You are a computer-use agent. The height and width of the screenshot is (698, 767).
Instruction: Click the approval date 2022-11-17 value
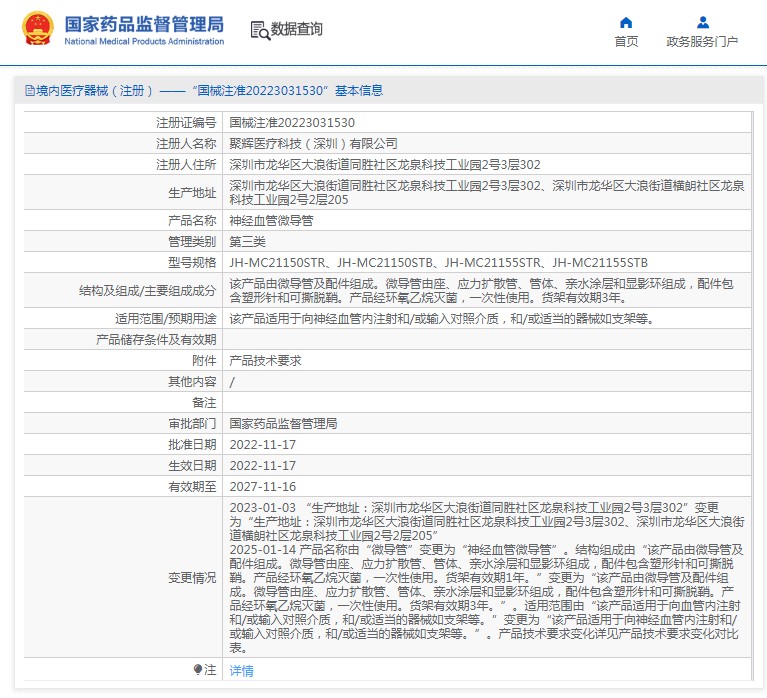click(x=262, y=445)
